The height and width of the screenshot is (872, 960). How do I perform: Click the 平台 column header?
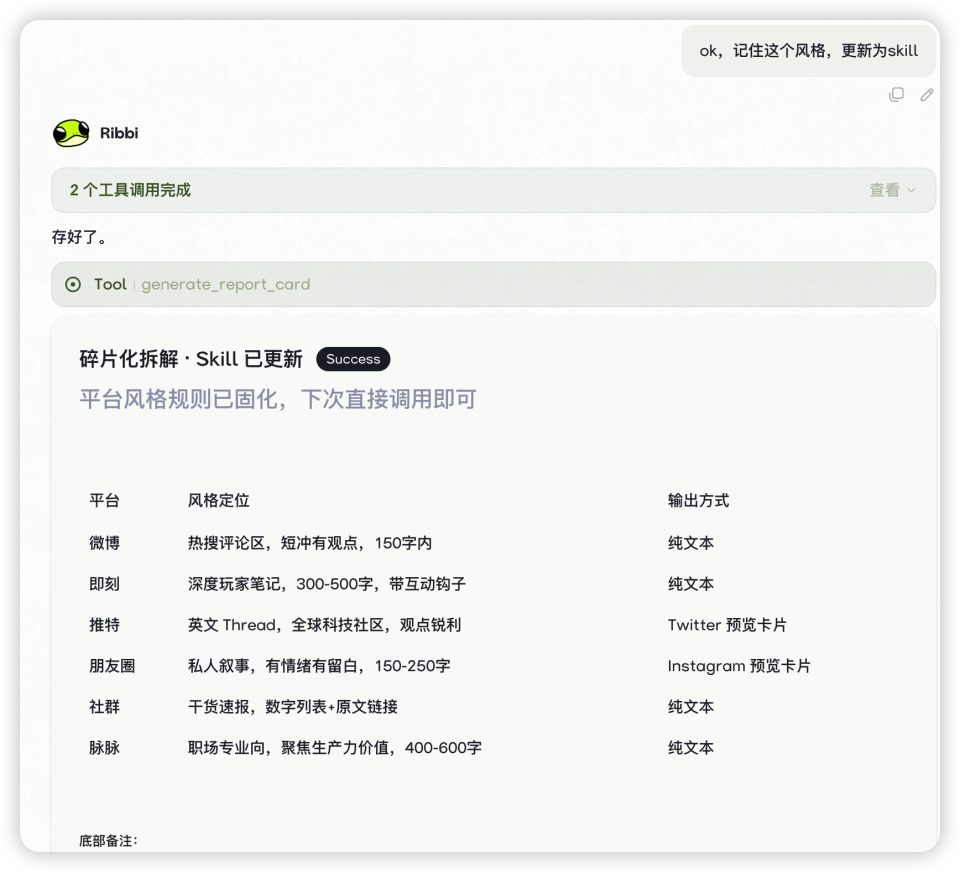click(104, 500)
